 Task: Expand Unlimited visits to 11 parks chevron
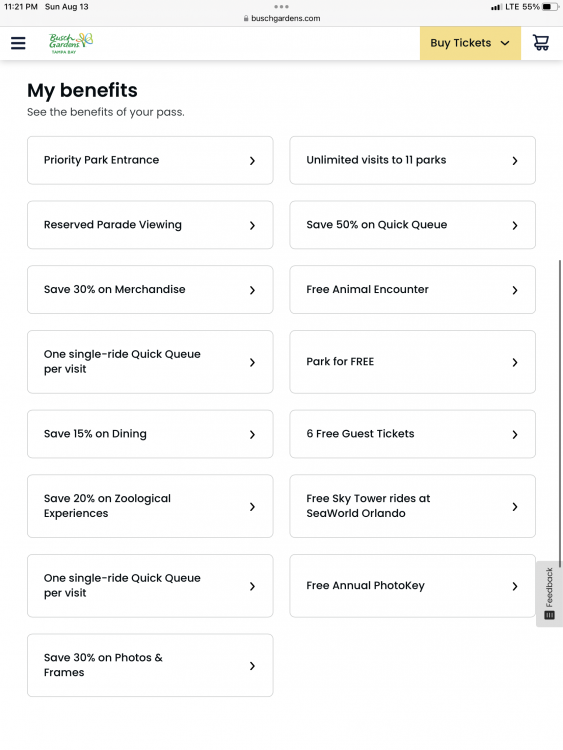point(515,161)
